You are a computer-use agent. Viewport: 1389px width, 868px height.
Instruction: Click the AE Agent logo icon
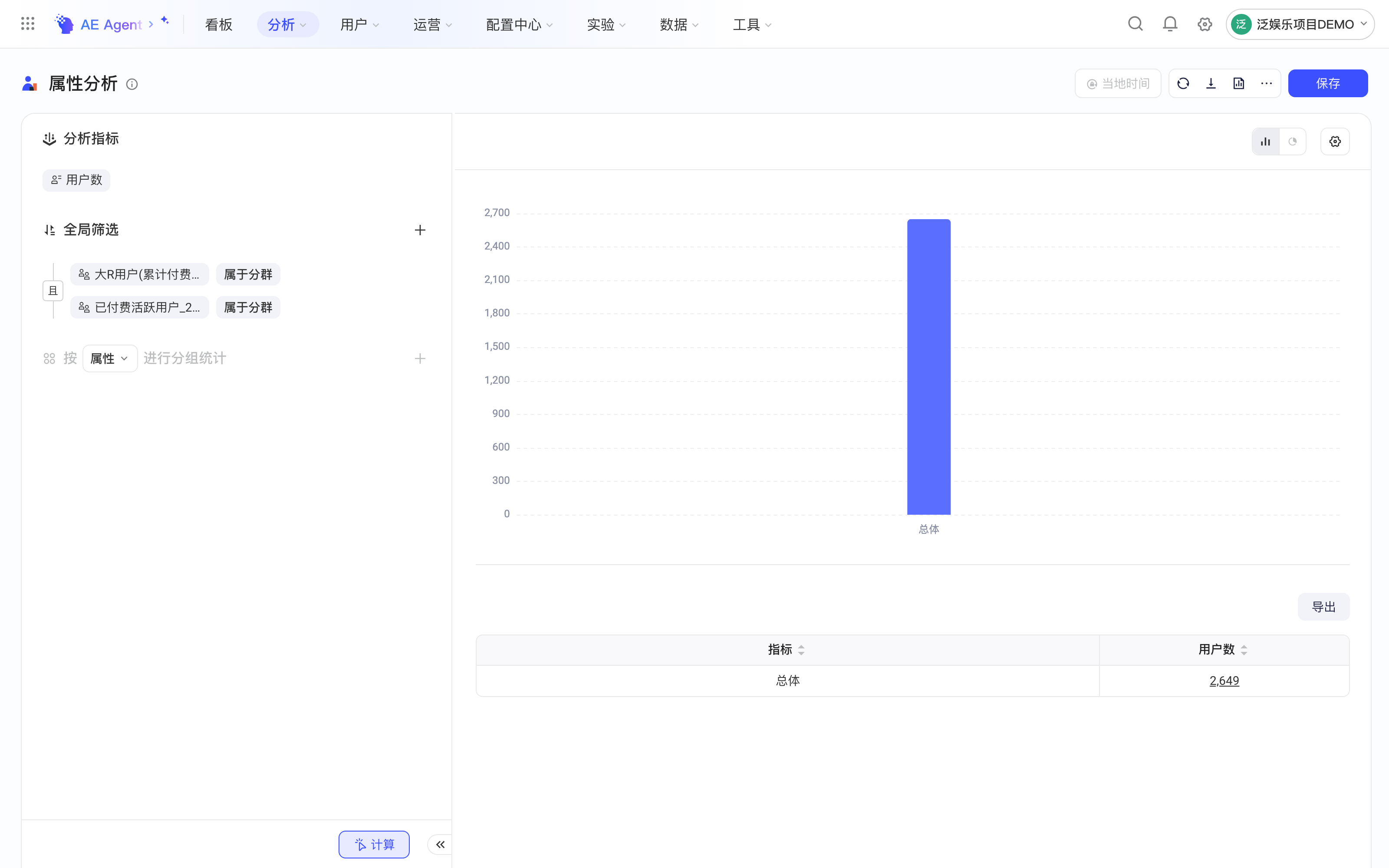(x=64, y=24)
